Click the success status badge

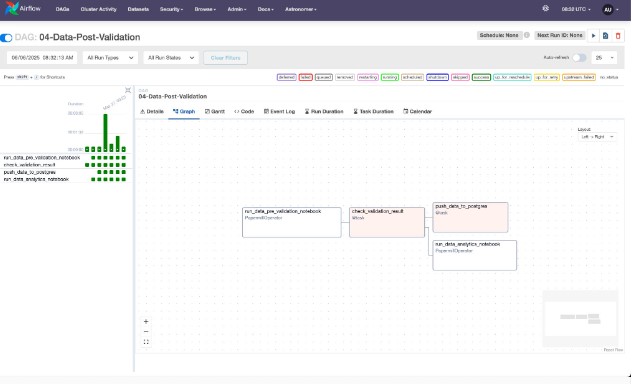click(x=481, y=77)
